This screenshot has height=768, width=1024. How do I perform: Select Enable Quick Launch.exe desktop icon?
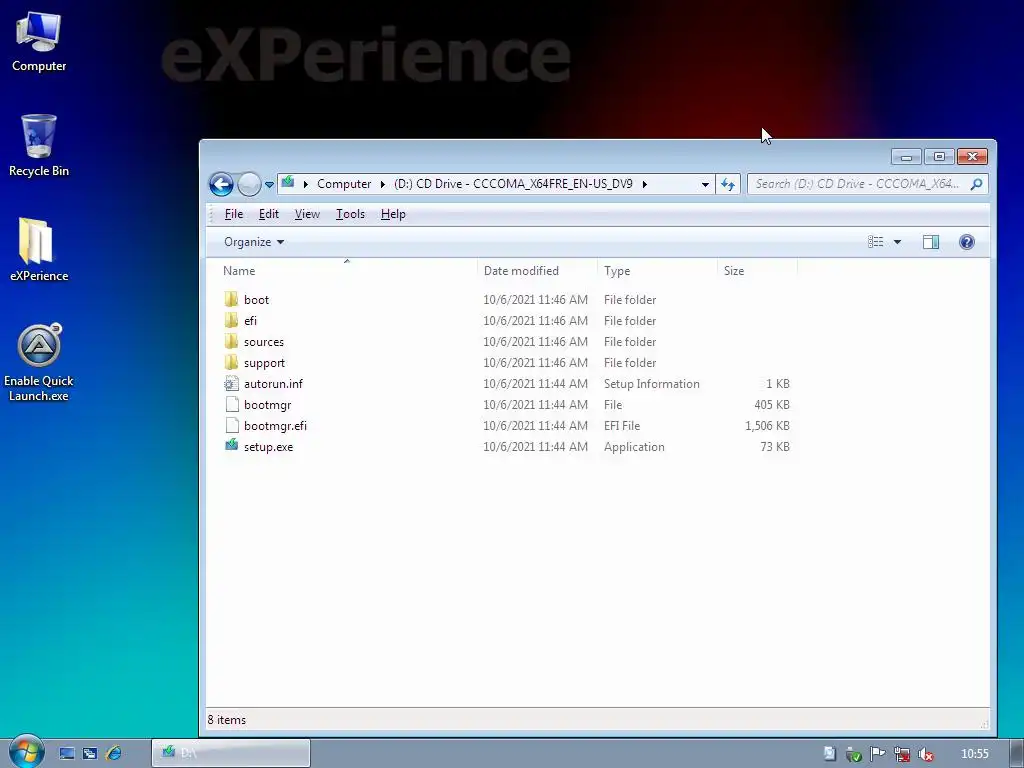39,363
